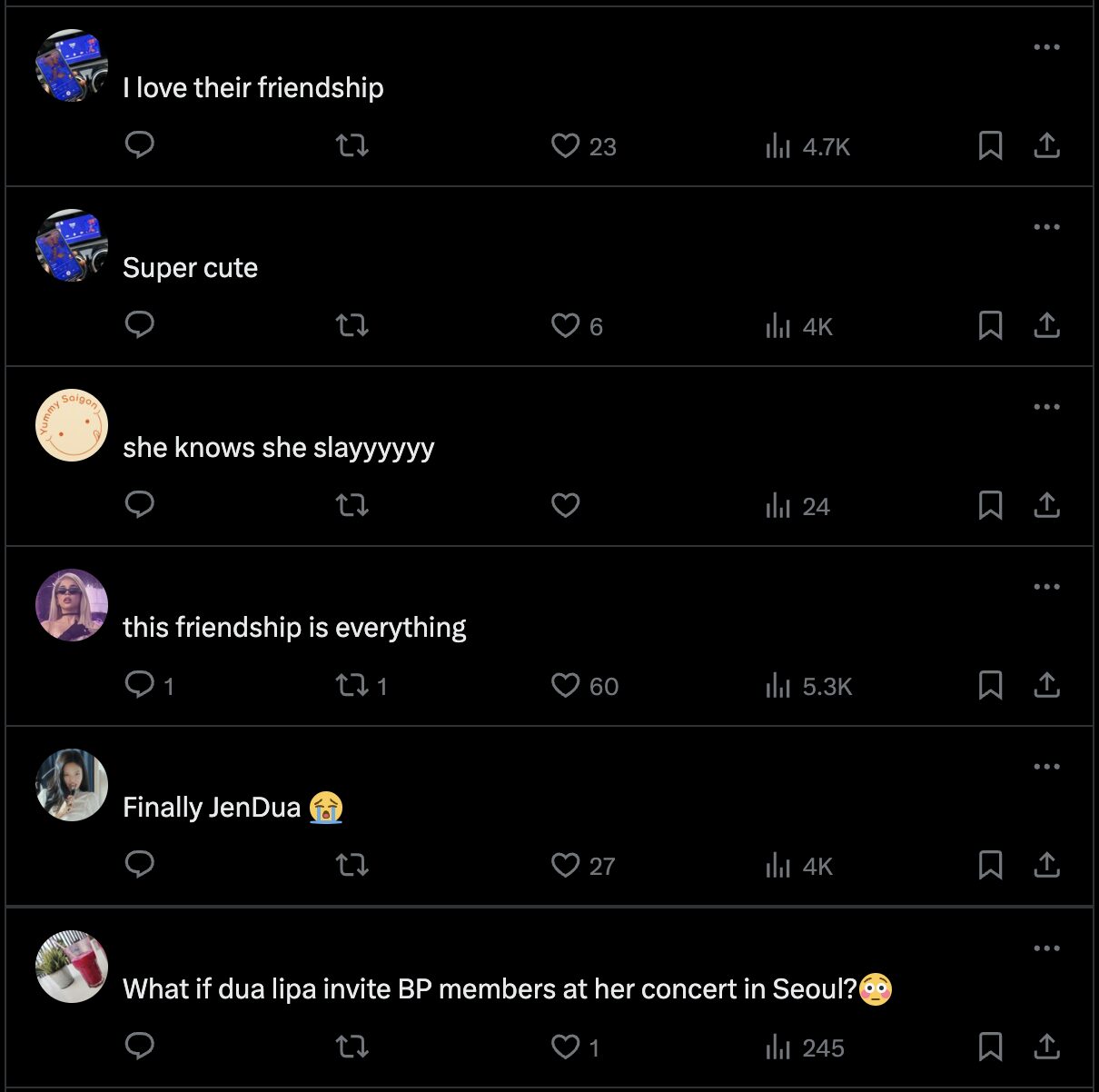
Task: Open more options for "I love their friendship"
Action: pos(1046,47)
